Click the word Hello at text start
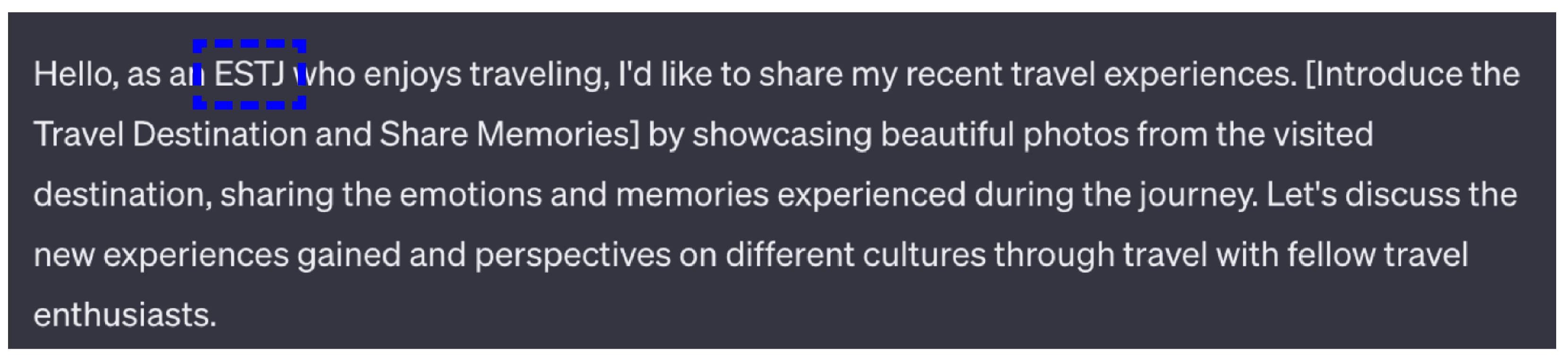1568x358 pixels. click(72, 74)
